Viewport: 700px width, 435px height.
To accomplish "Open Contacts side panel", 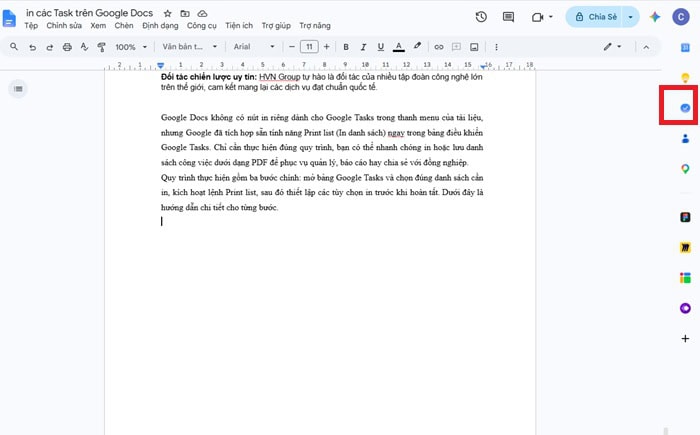I will point(685,138).
